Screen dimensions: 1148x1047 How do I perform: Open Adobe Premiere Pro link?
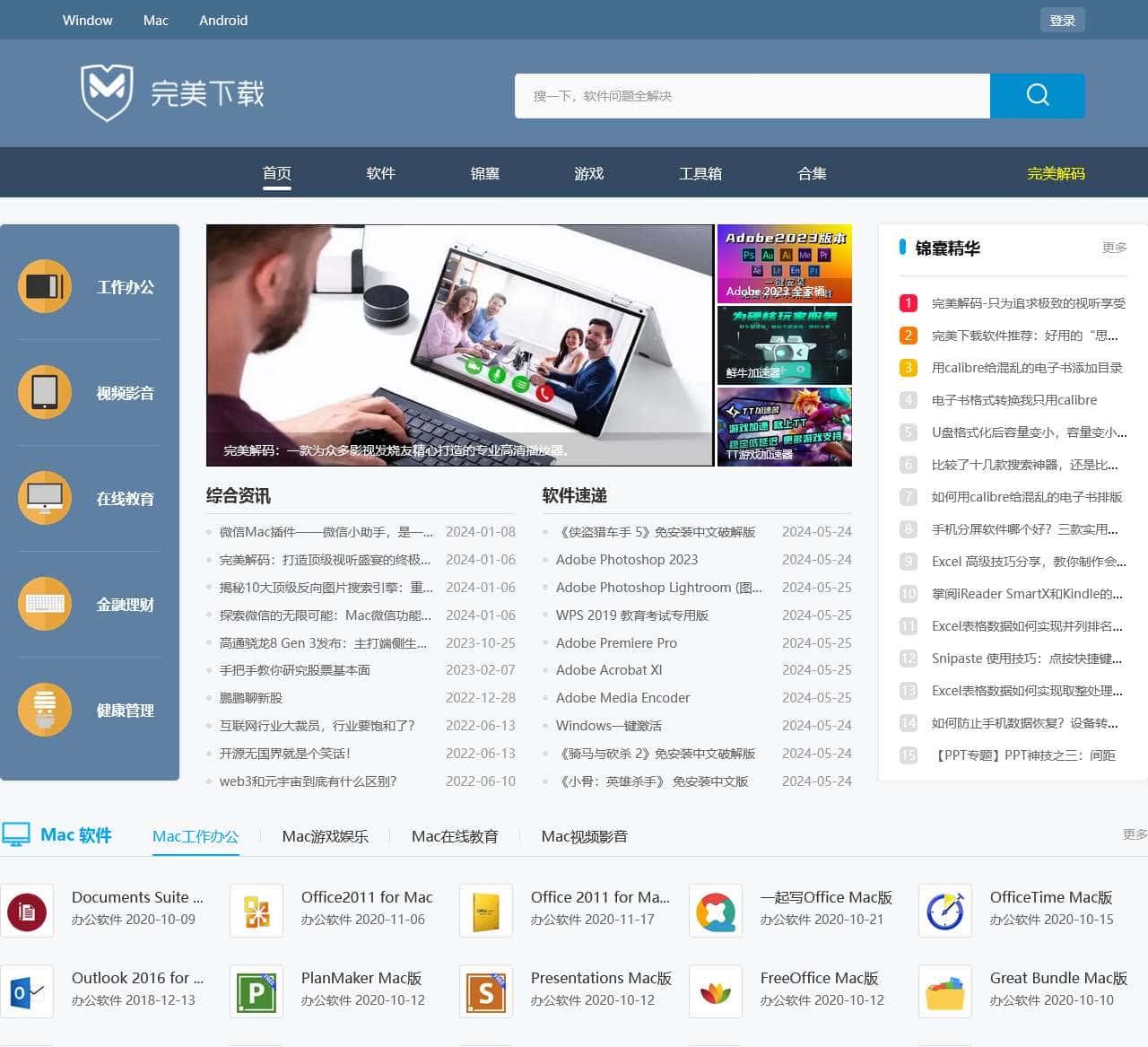click(616, 643)
